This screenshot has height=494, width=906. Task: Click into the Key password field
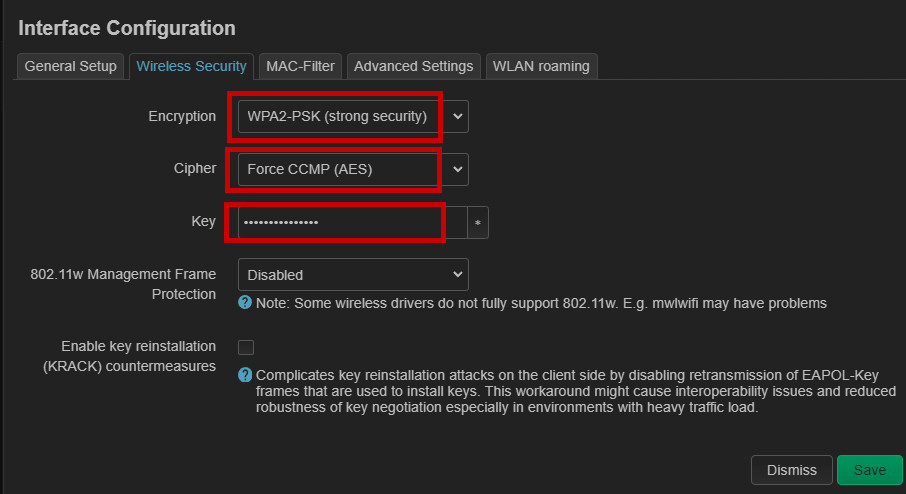pyautogui.click(x=340, y=222)
